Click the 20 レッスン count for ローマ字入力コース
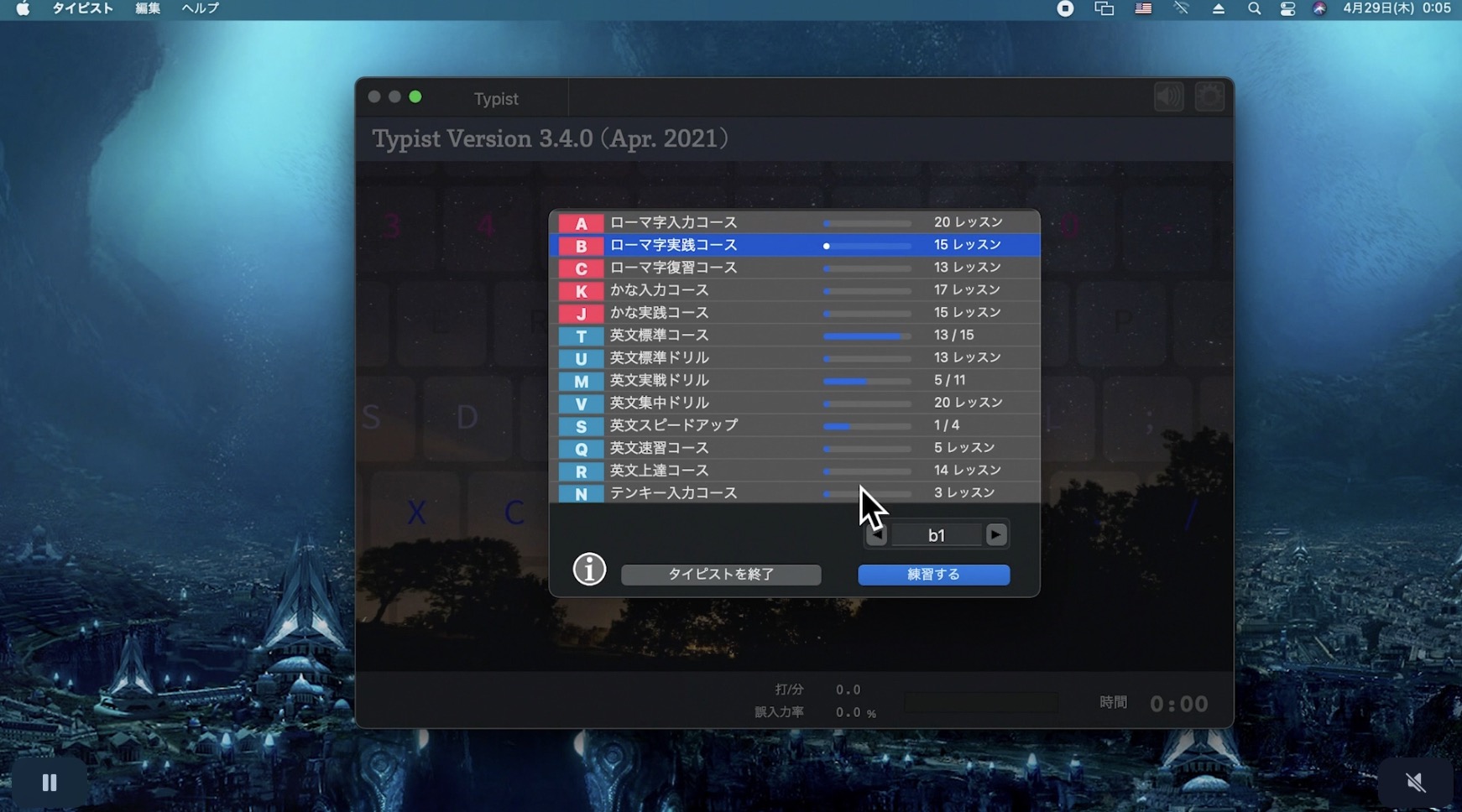Screen dimensions: 1462x812 (968, 222)
